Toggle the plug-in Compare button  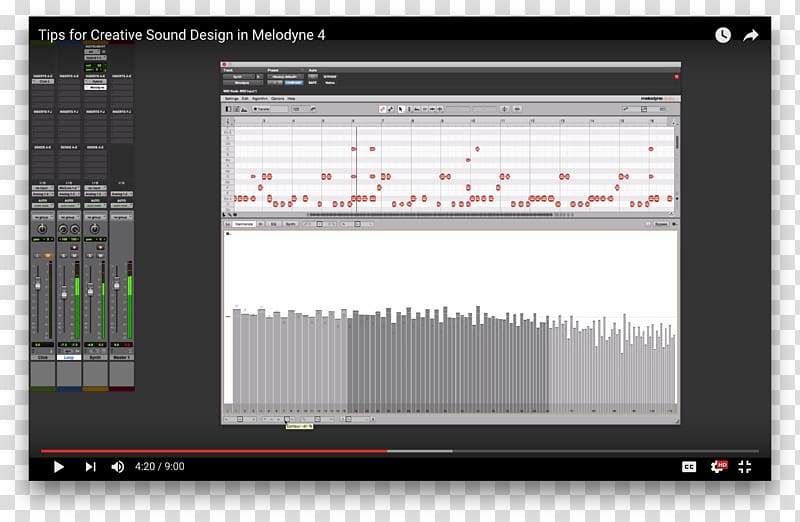tap(294, 82)
